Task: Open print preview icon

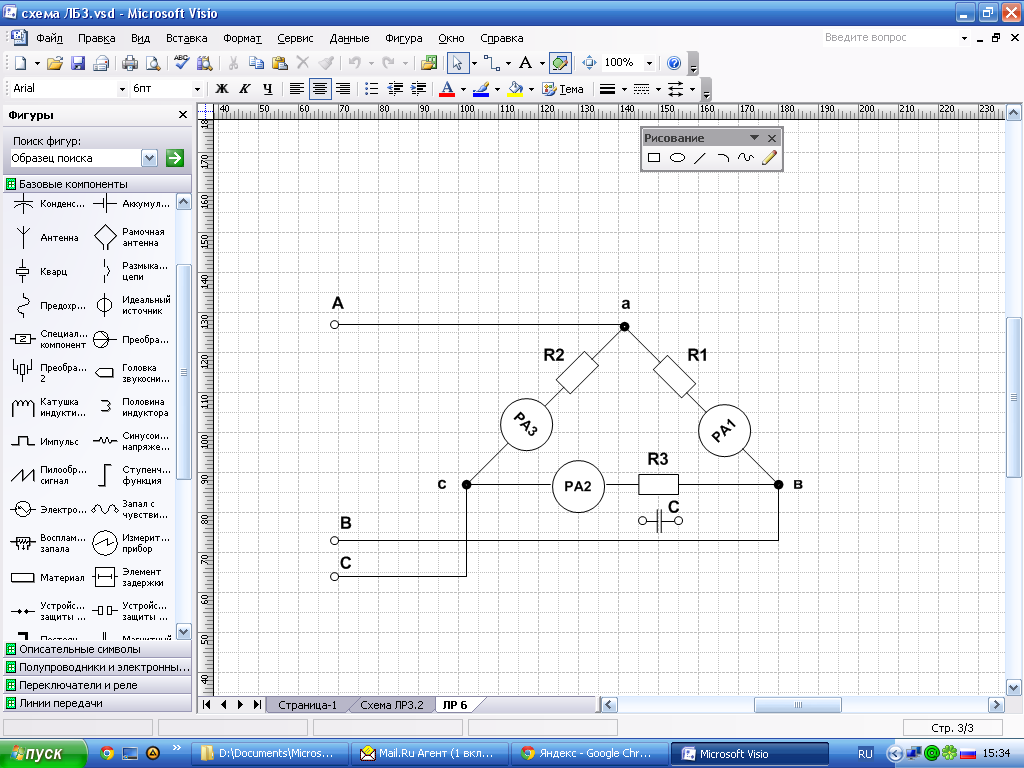Action: click(153, 63)
